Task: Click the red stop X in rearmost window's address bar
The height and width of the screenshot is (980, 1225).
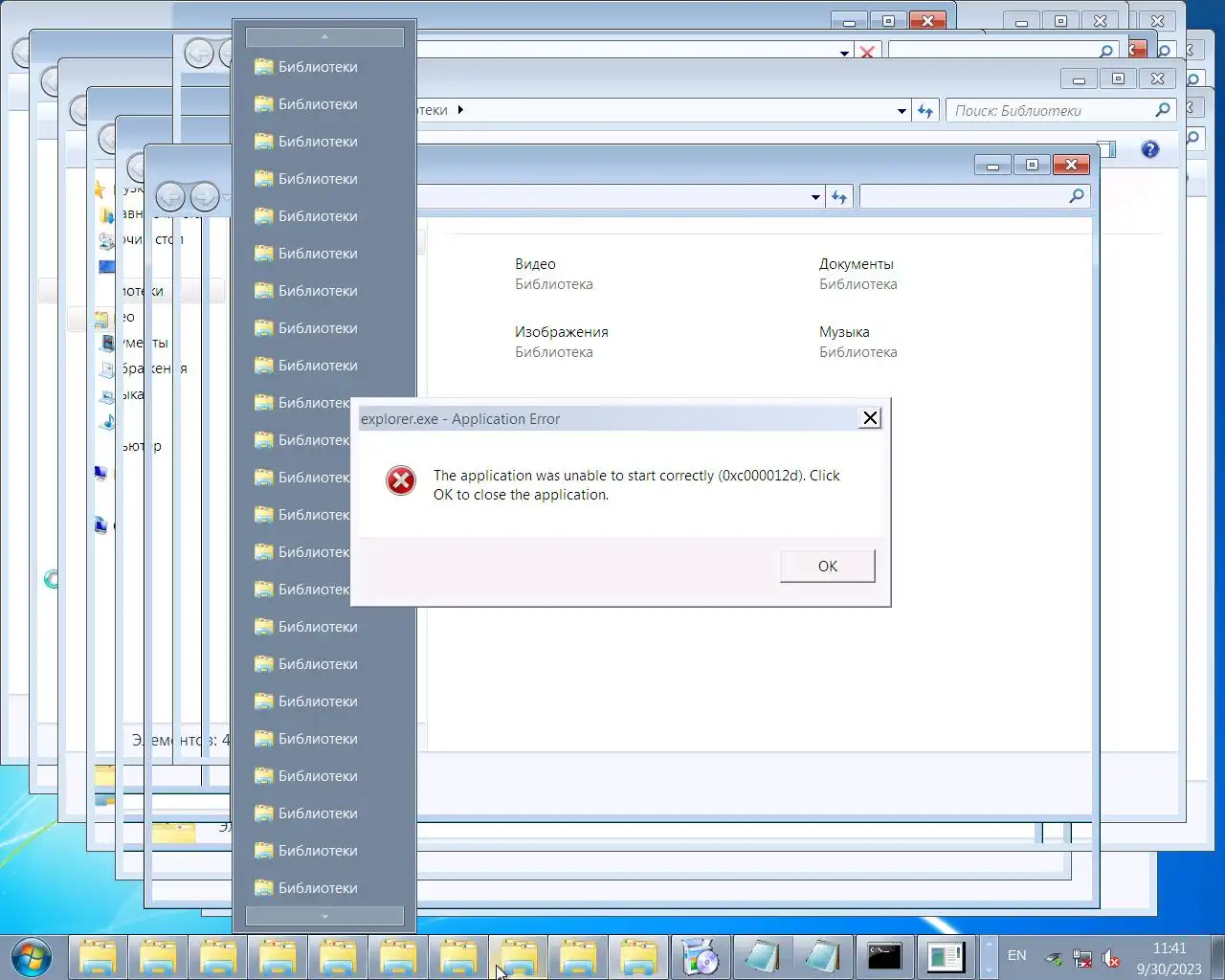Action: pos(867,53)
